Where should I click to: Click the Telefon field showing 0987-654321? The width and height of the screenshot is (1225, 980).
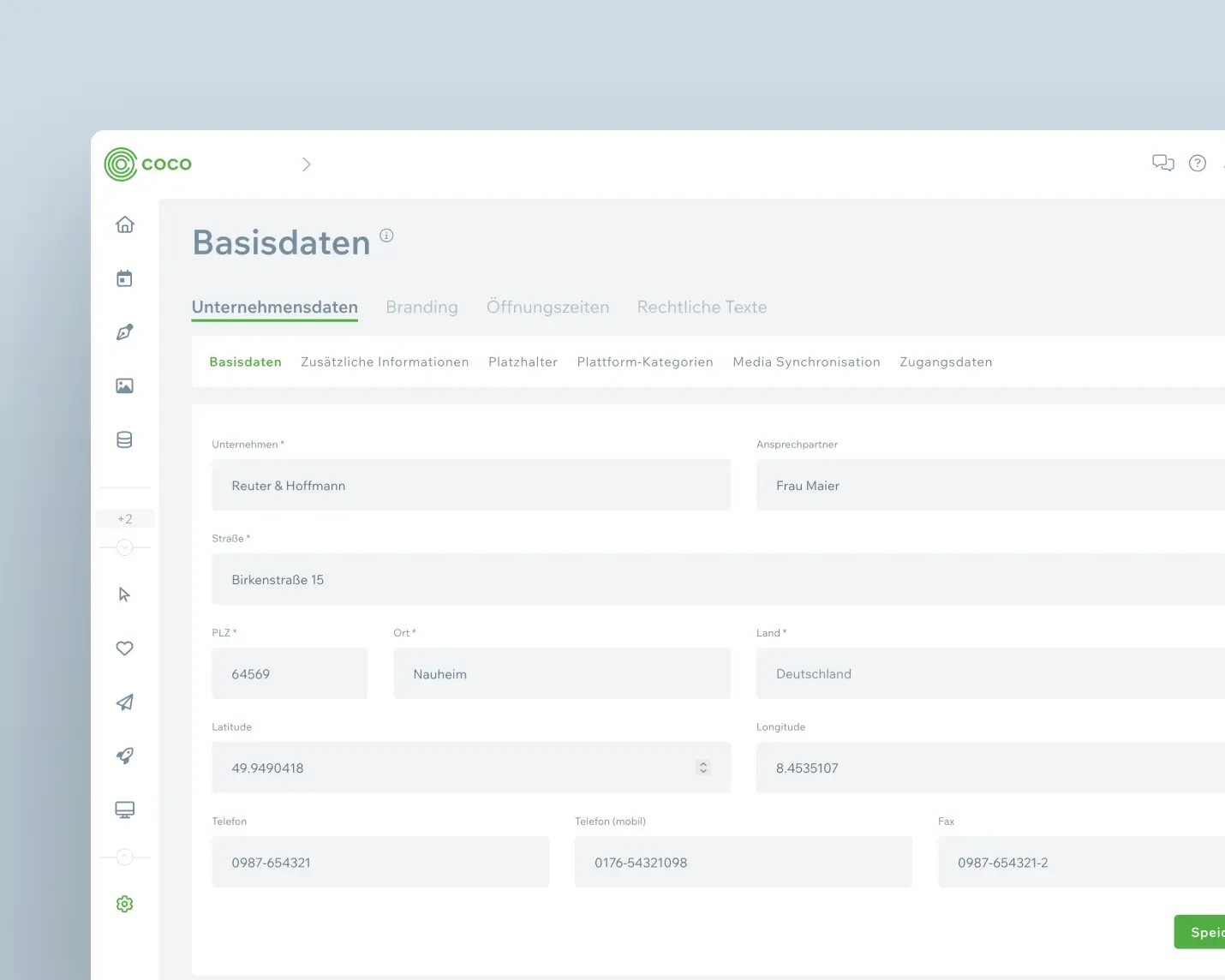[380, 862]
